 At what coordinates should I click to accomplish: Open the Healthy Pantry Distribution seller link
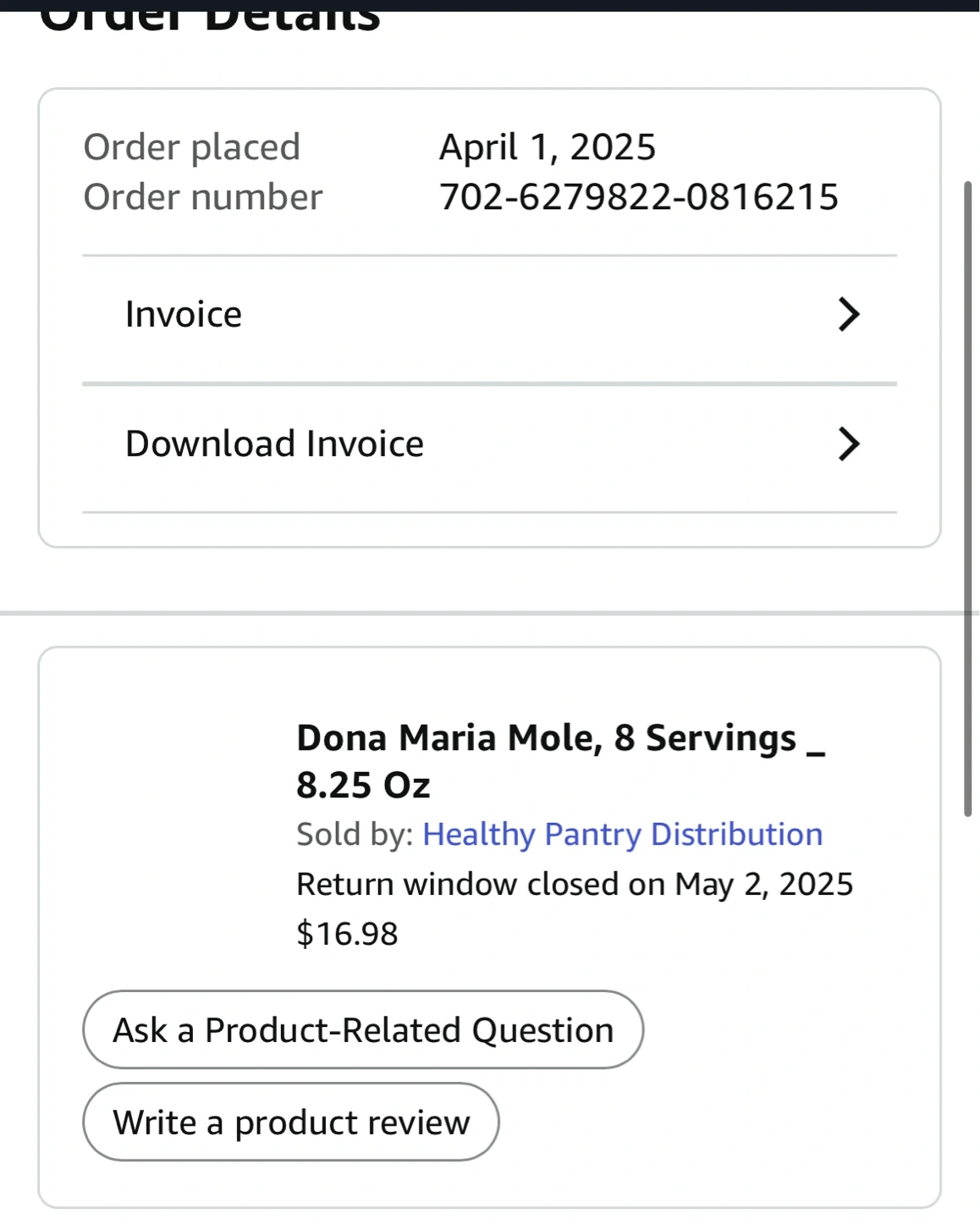tap(622, 835)
